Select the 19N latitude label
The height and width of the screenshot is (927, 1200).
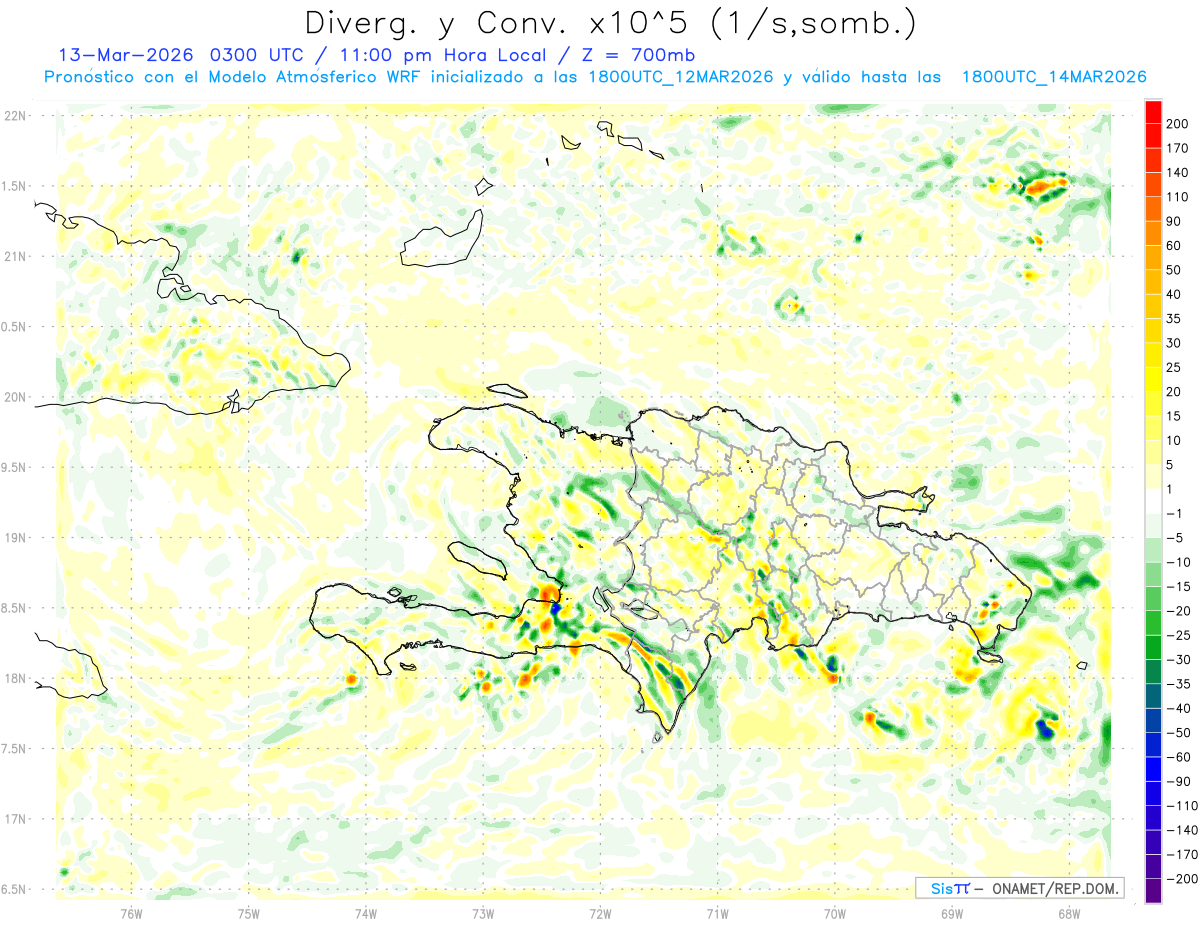coord(14,537)
